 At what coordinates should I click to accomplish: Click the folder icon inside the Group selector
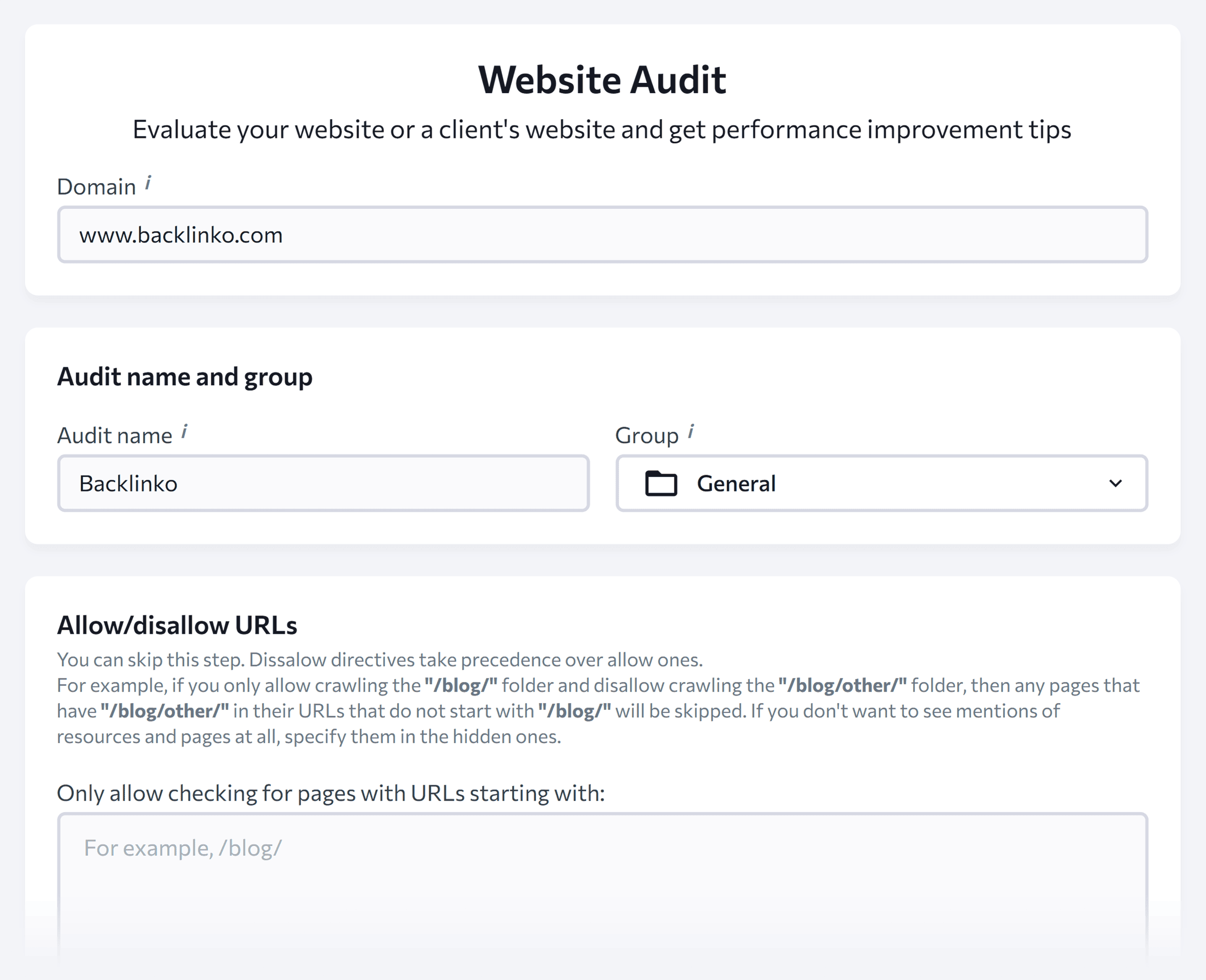[x=661, y=483]
